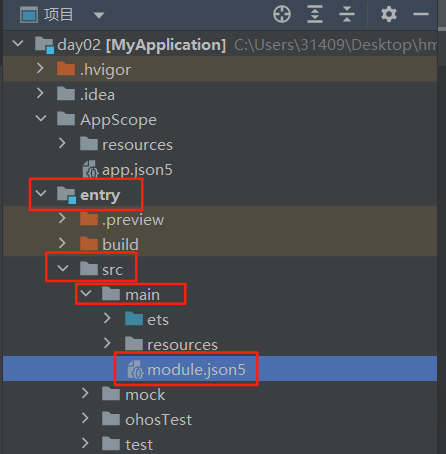The image size is (446, 454).
Task: Expand the .preview folder chevron
Action: (62, 218)
